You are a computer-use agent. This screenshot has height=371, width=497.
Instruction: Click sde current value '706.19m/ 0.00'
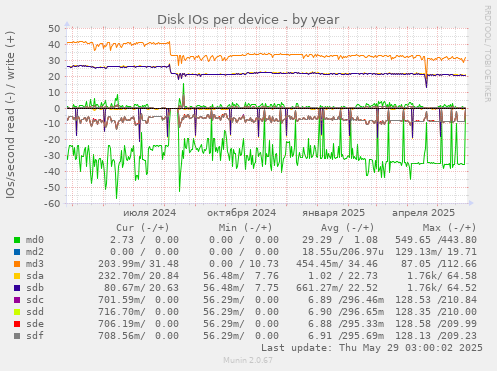click(138, 324)
